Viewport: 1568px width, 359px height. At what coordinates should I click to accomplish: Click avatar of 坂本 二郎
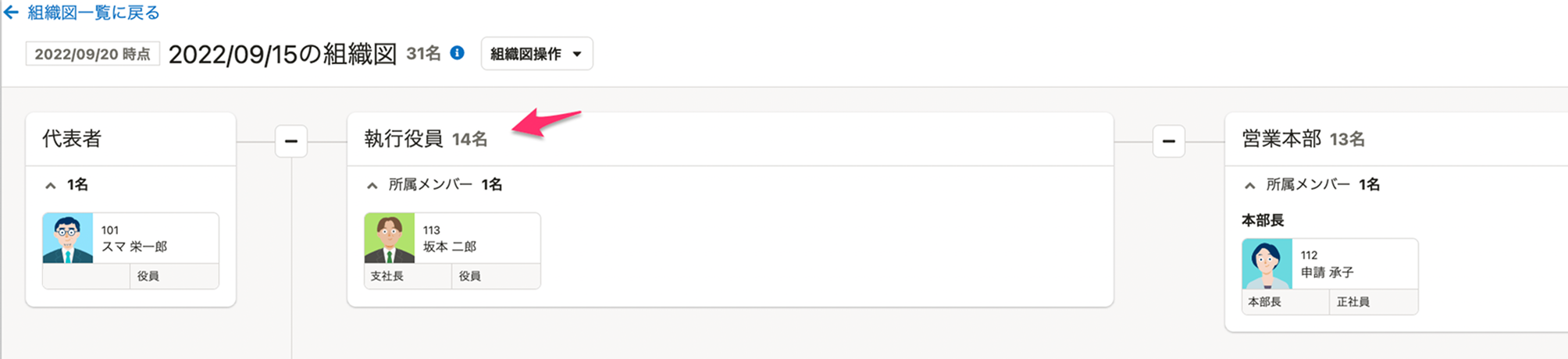[390, 238]
